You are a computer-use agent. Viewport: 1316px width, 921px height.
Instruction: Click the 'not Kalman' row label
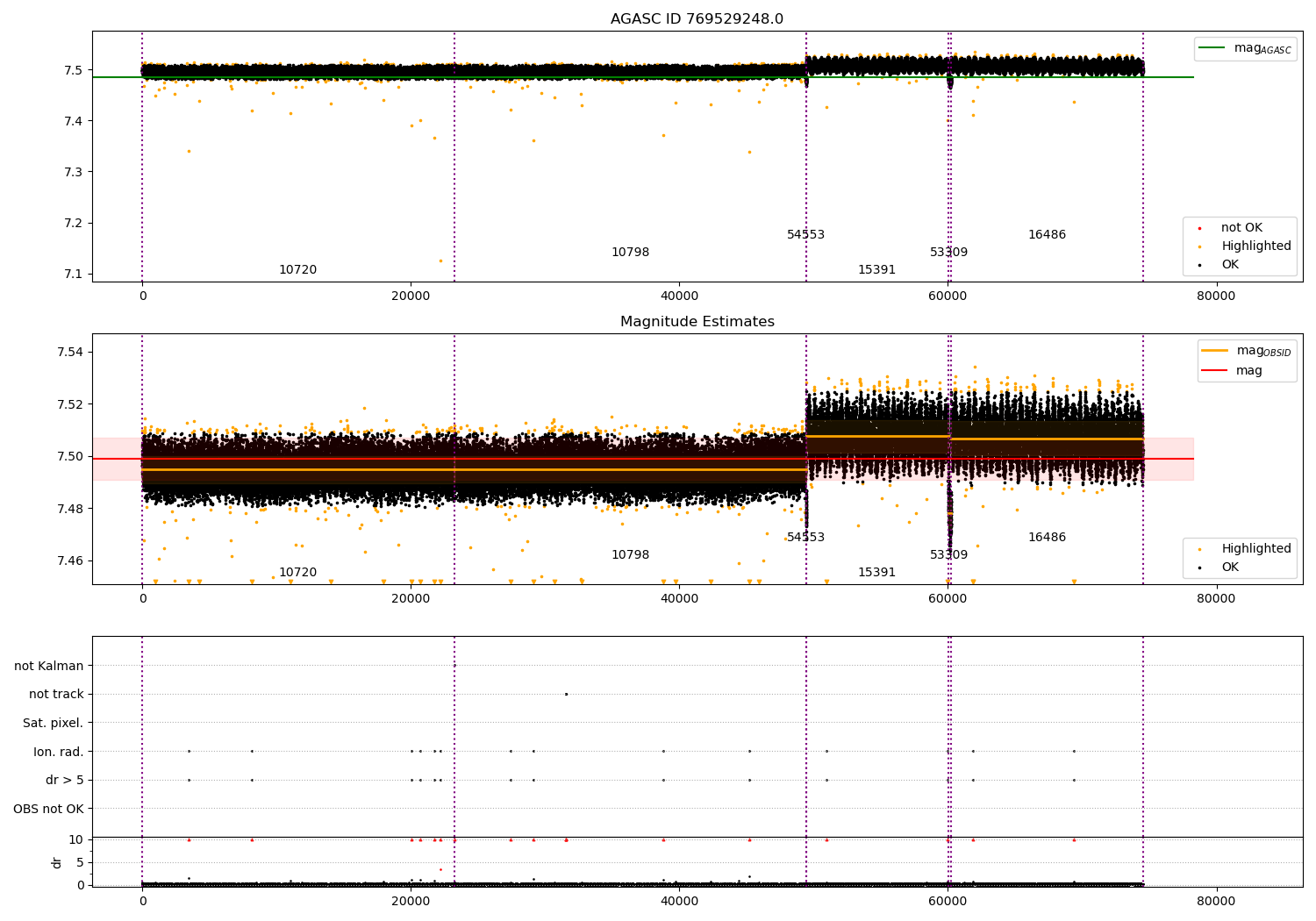click(49, 667)
